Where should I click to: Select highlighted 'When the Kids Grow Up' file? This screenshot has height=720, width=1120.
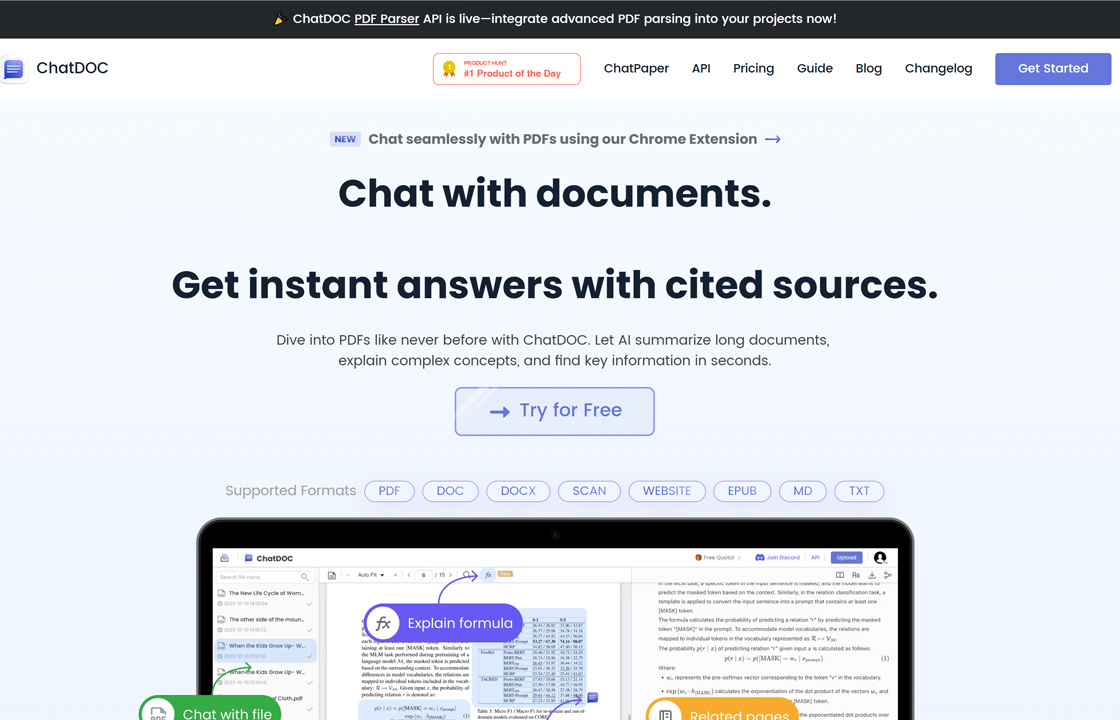coord(266,651)
